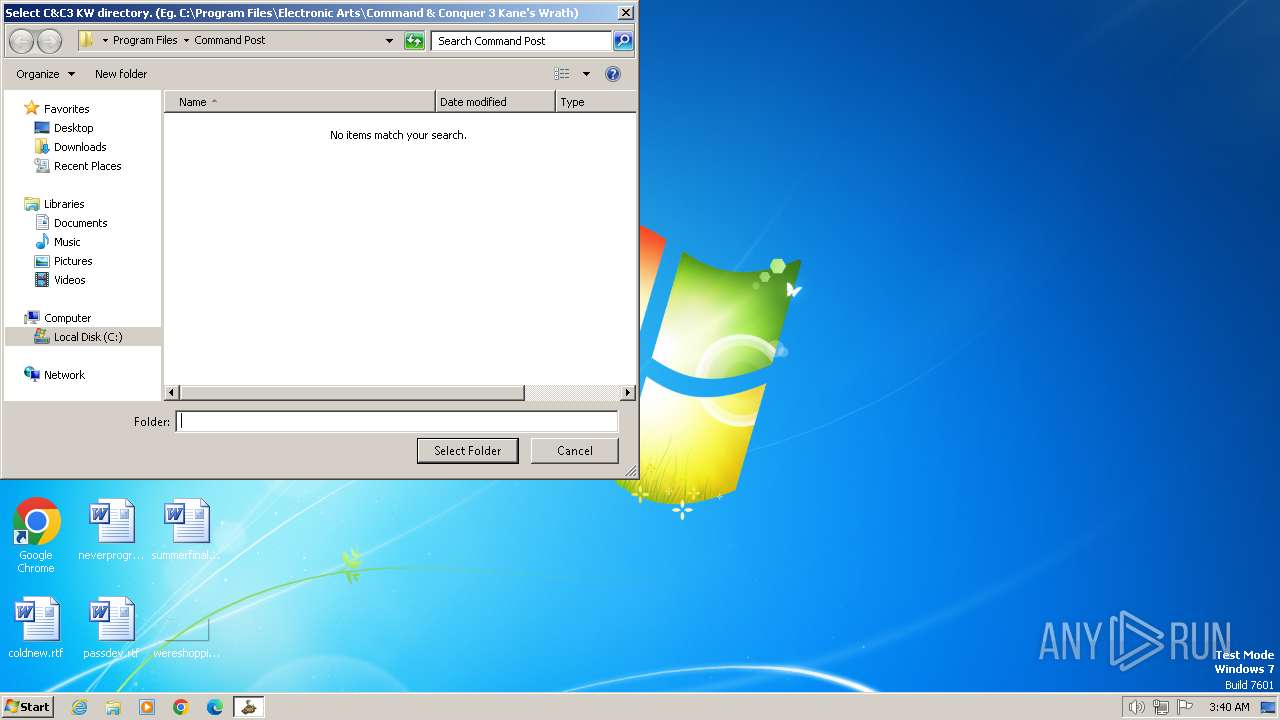Refresh the Command Post folder view

click(414, 41)
